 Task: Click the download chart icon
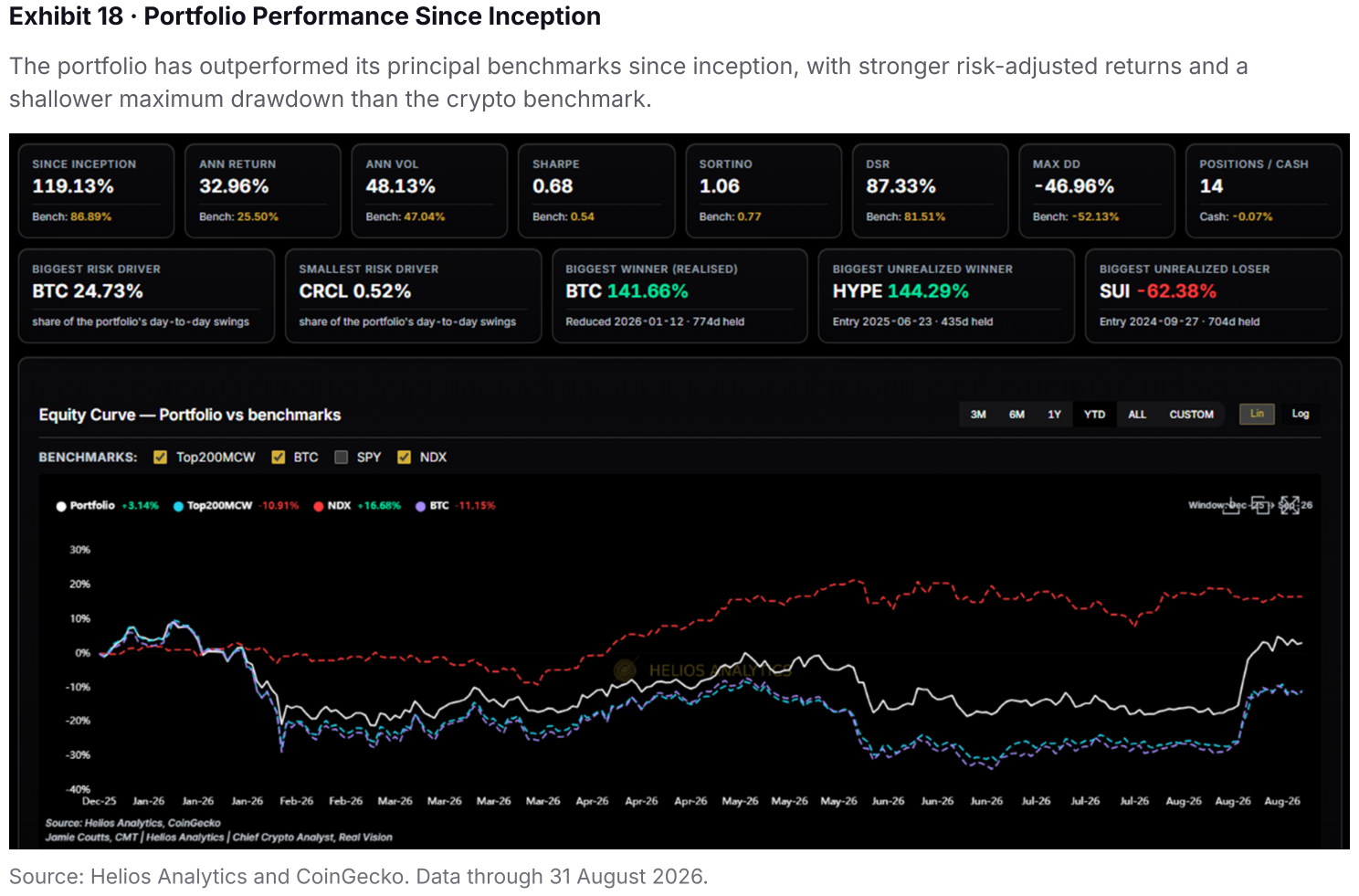coord(1231,505)
